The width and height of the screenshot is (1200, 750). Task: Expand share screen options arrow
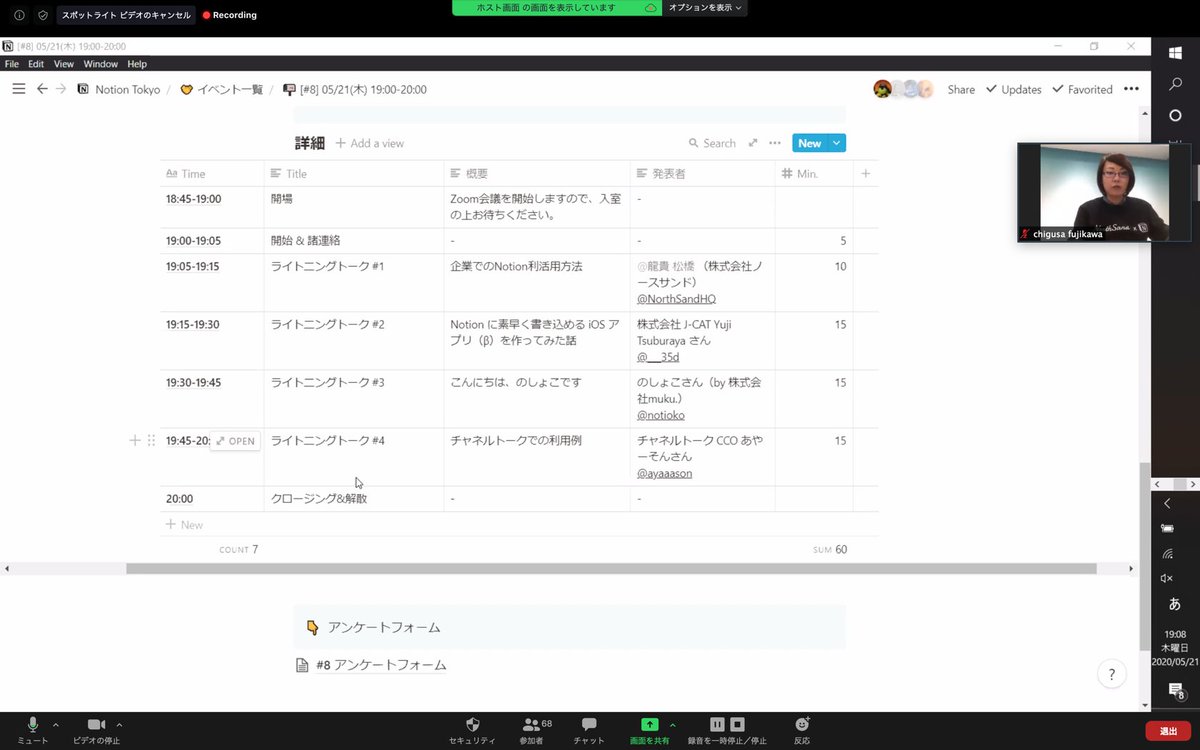pyautogui.click(x=672, y=724)
